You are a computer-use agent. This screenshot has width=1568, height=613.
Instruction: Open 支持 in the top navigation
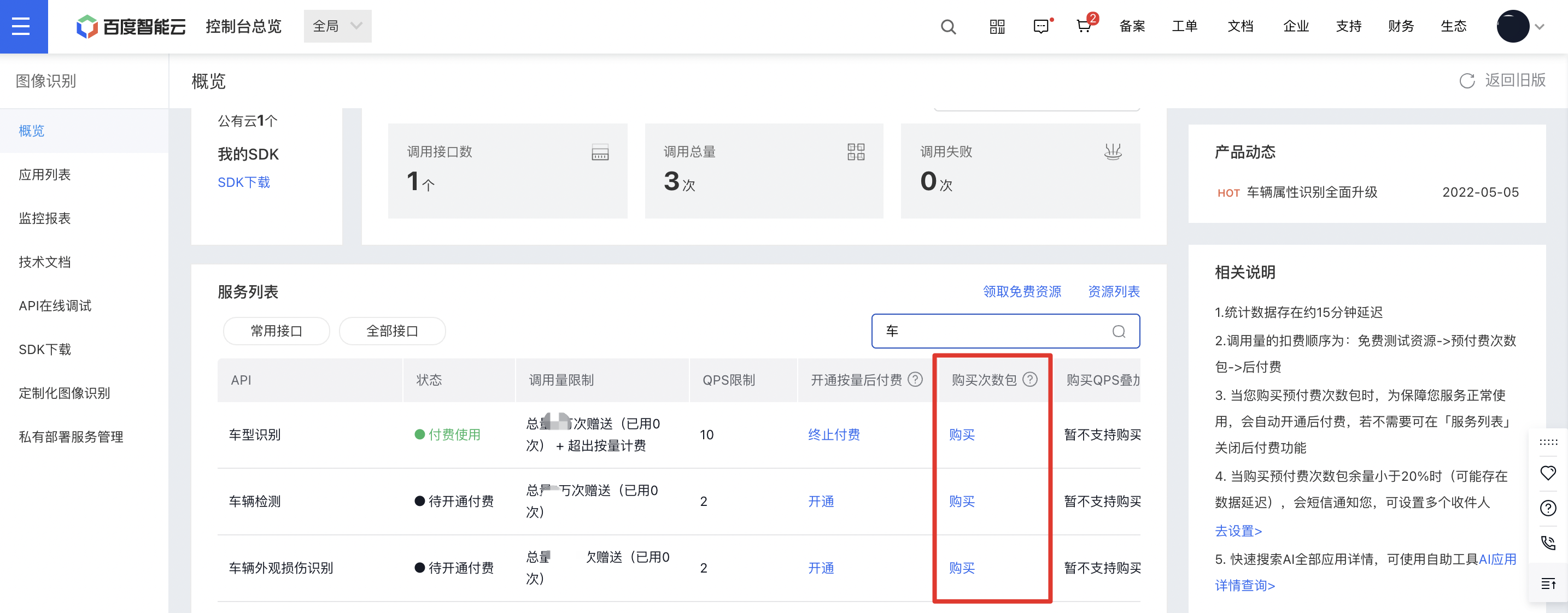coord(1348,26)
